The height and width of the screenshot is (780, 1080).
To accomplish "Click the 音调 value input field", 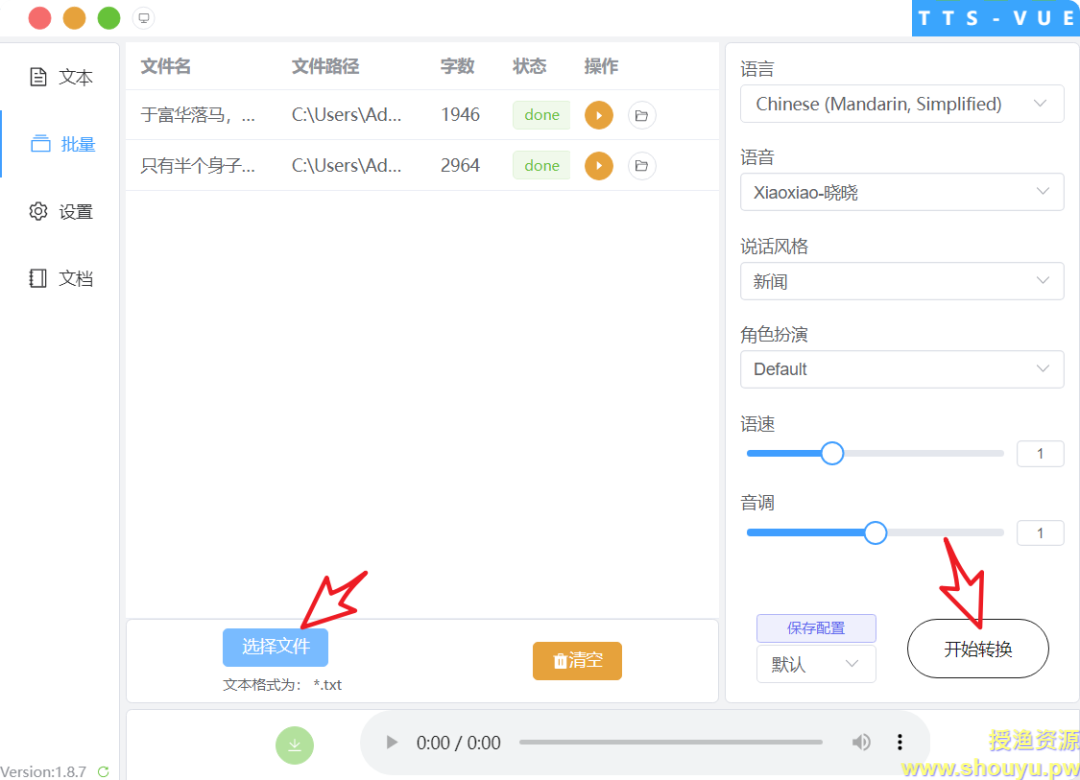I will tap(1040, 533).
